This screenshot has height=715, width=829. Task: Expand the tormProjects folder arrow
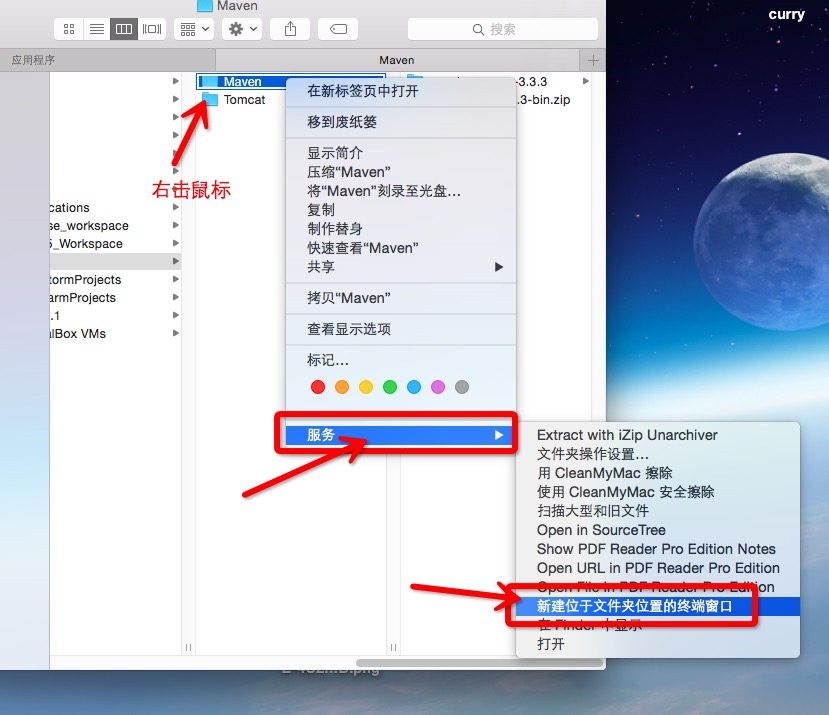point(176,279)
